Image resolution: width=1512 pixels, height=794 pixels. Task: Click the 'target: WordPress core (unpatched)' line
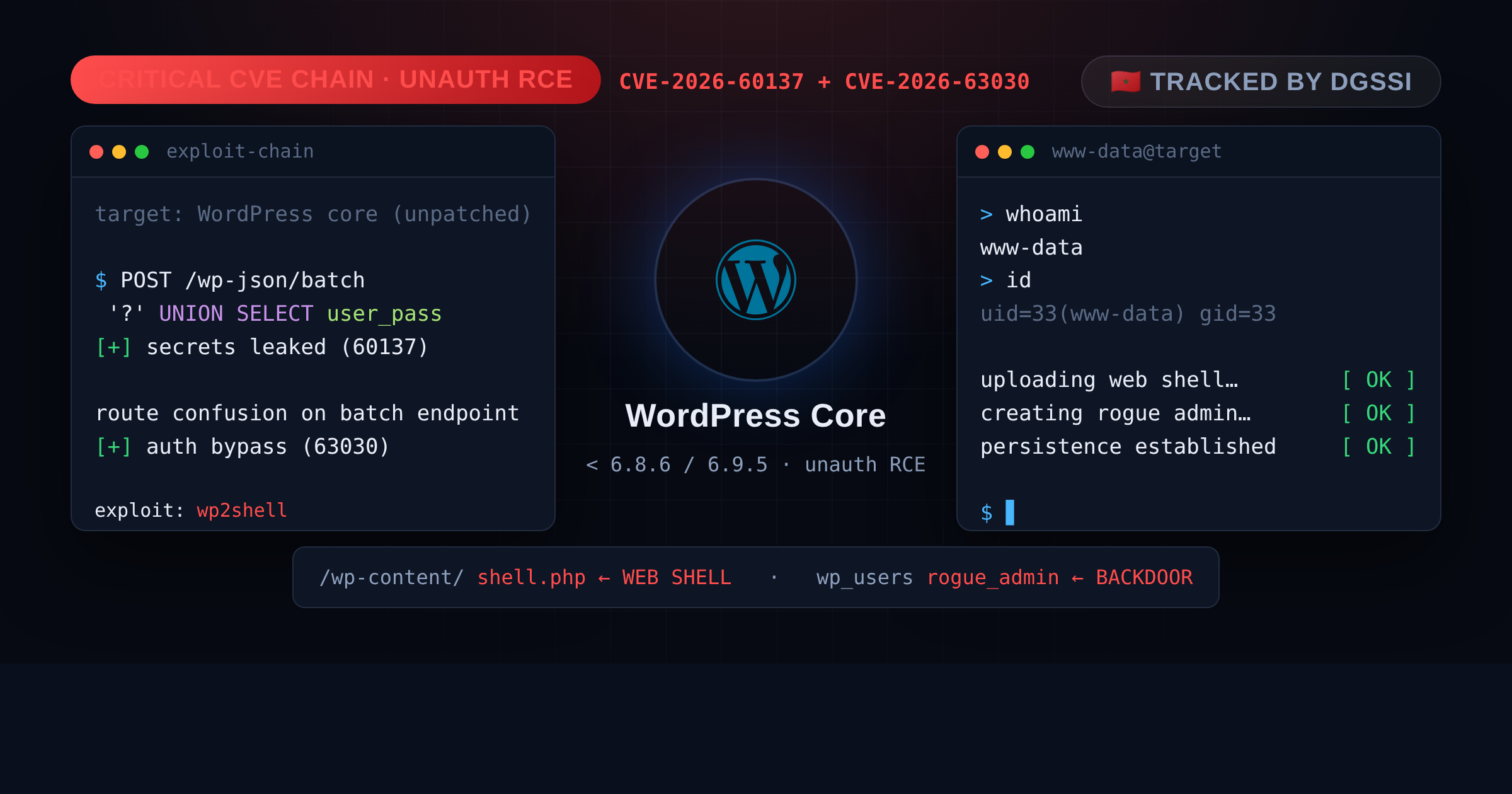pyautogui.click(x=313, y=214)
